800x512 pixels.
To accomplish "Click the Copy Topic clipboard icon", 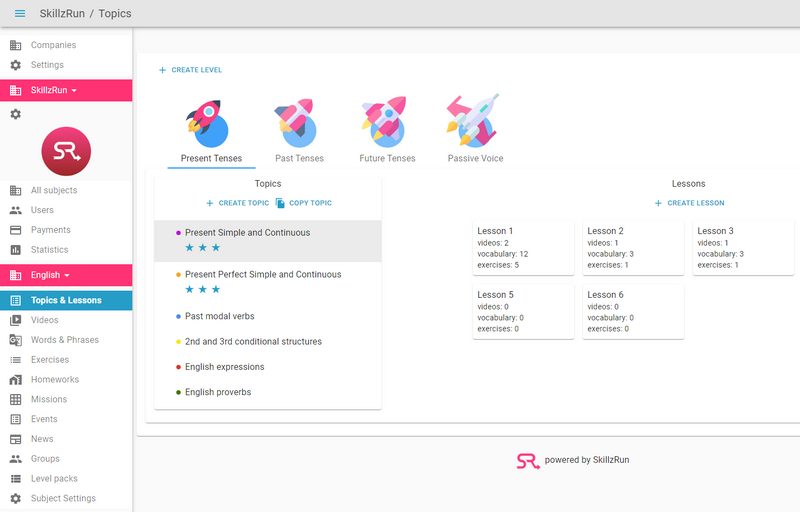I will 280,203.
